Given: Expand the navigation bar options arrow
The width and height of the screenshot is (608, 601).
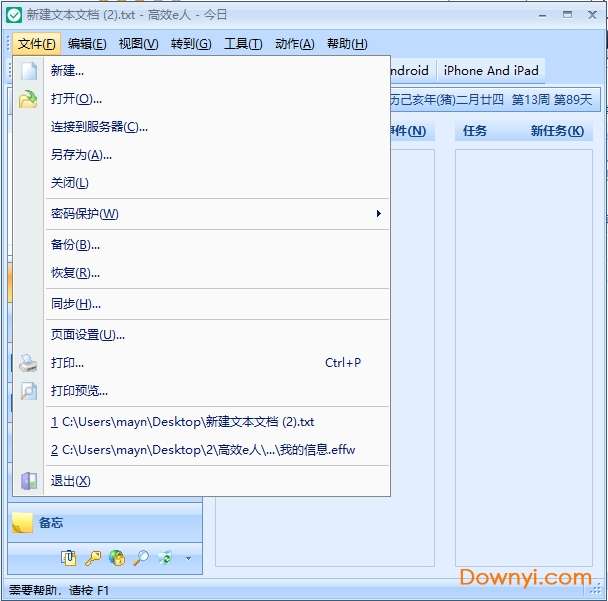Looking at the screenshot, I should (188, 558).
